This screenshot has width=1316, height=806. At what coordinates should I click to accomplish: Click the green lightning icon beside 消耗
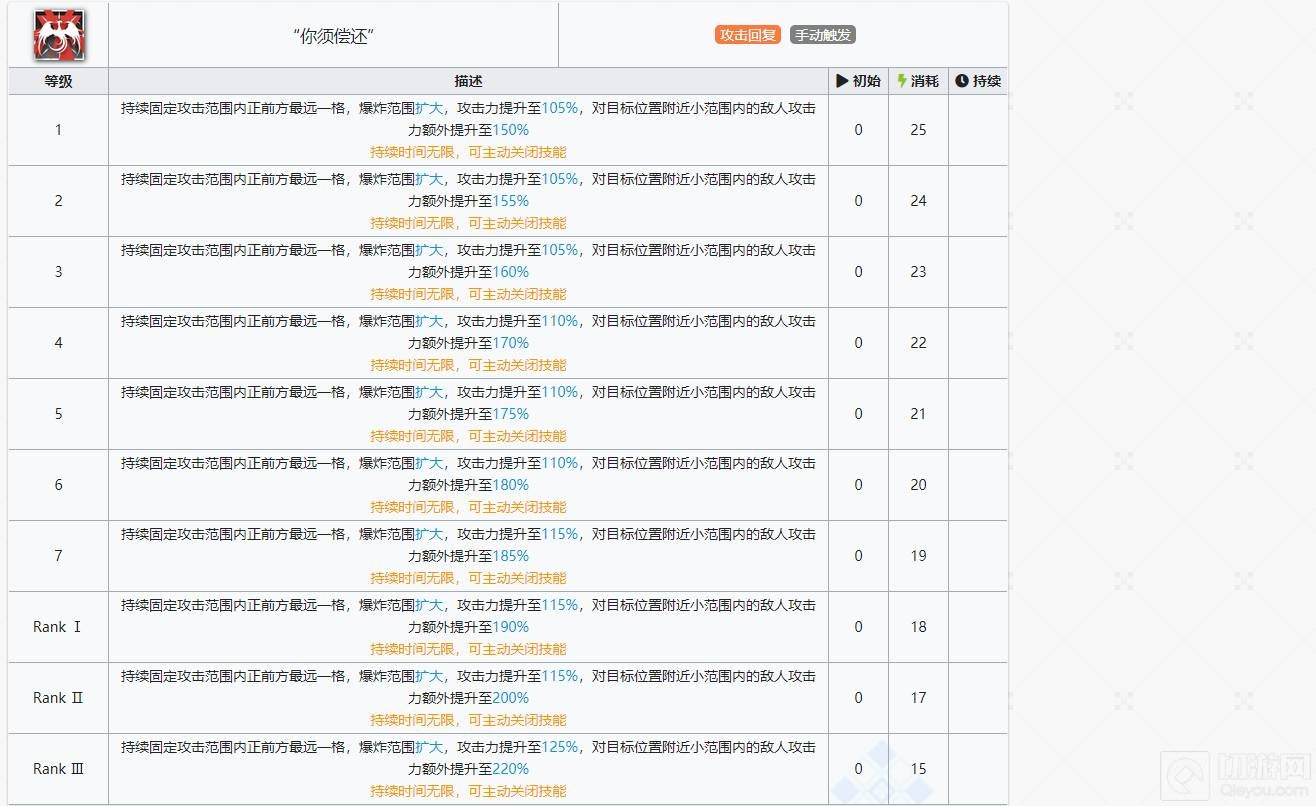(902, 81)
